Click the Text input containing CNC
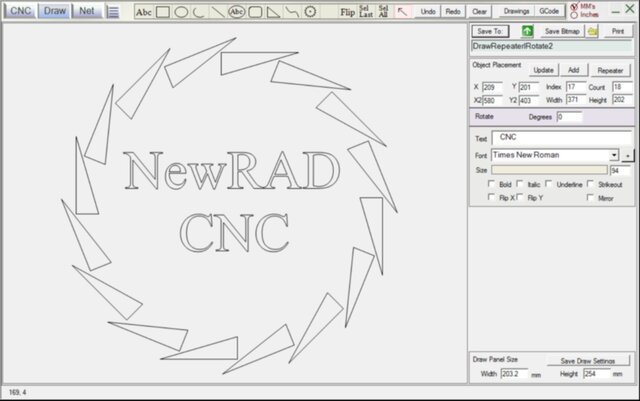Image resolution: width=640 pixels, height=401 pixels. (562, 138)
